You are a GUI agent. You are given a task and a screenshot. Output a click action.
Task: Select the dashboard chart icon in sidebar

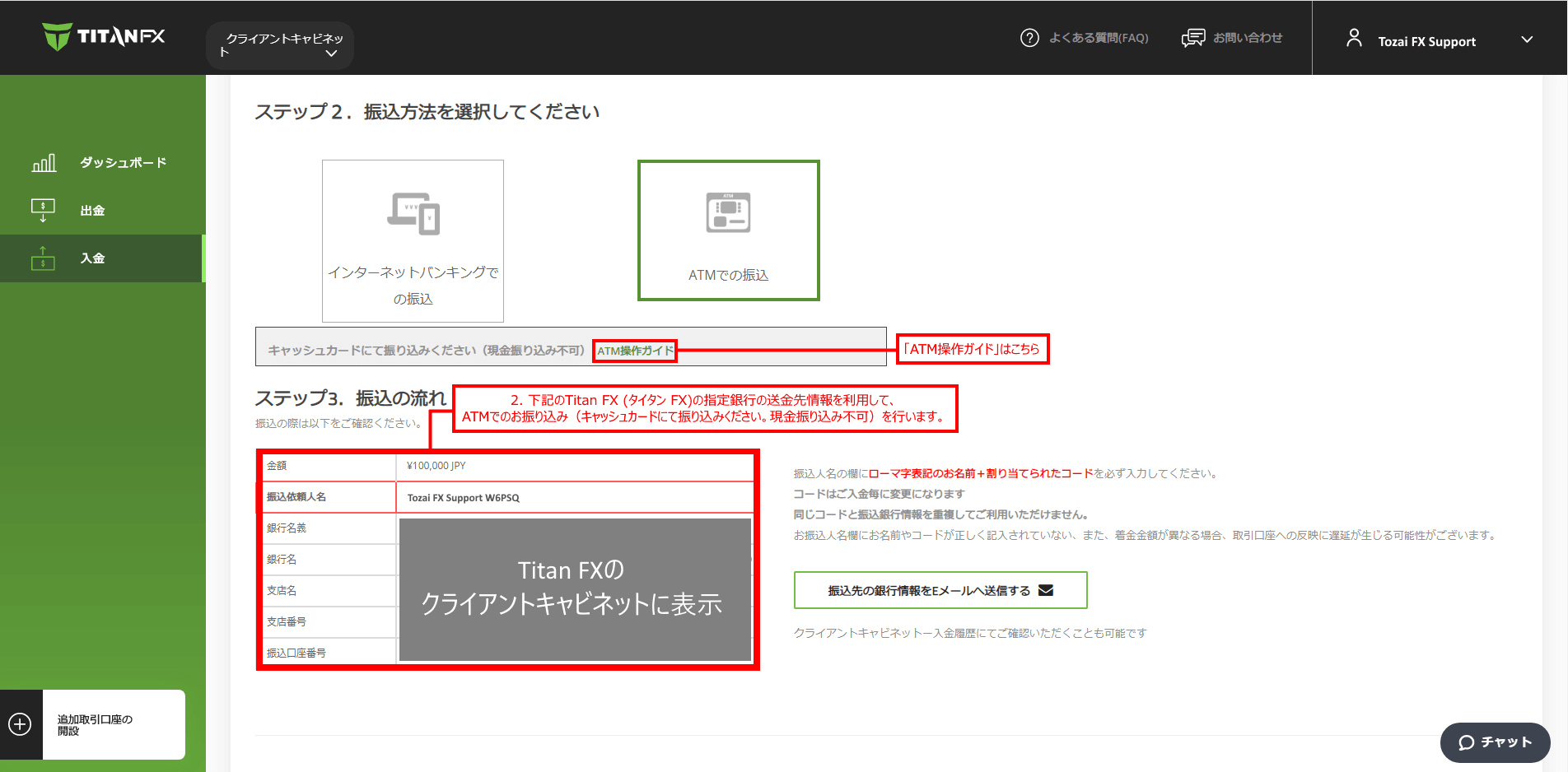click(x=44, y=162)
